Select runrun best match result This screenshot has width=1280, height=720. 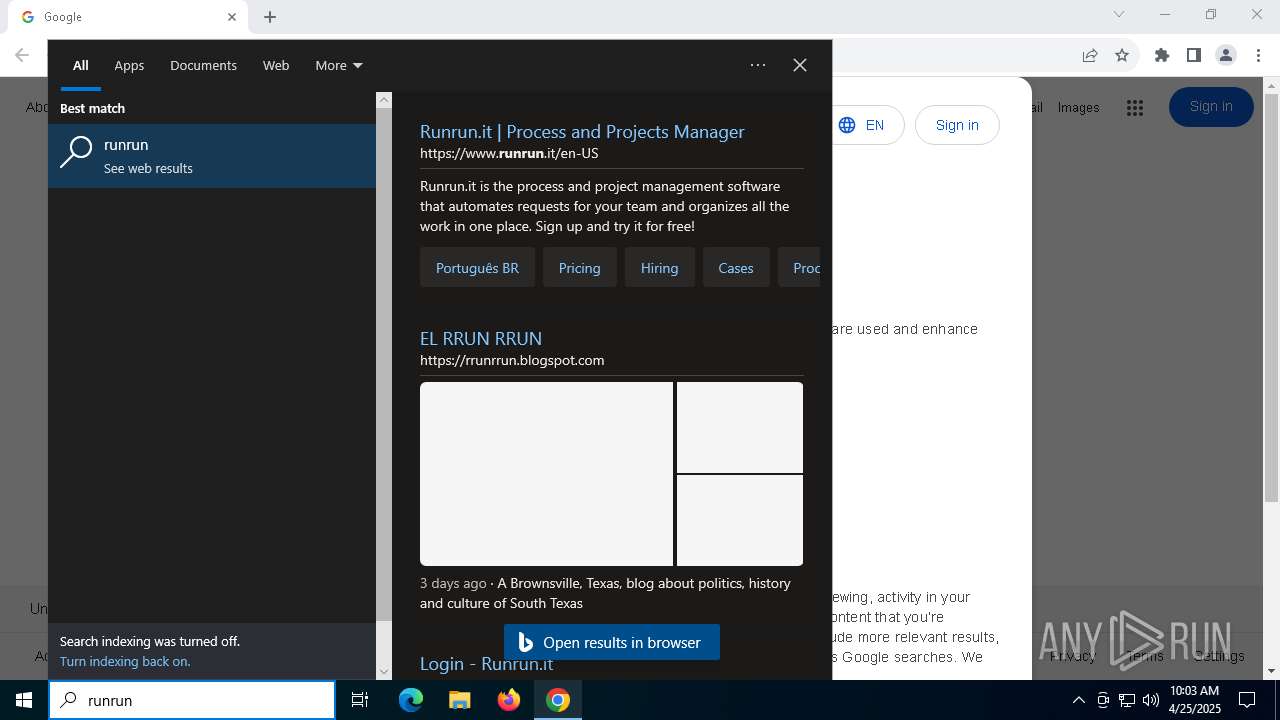212,156
